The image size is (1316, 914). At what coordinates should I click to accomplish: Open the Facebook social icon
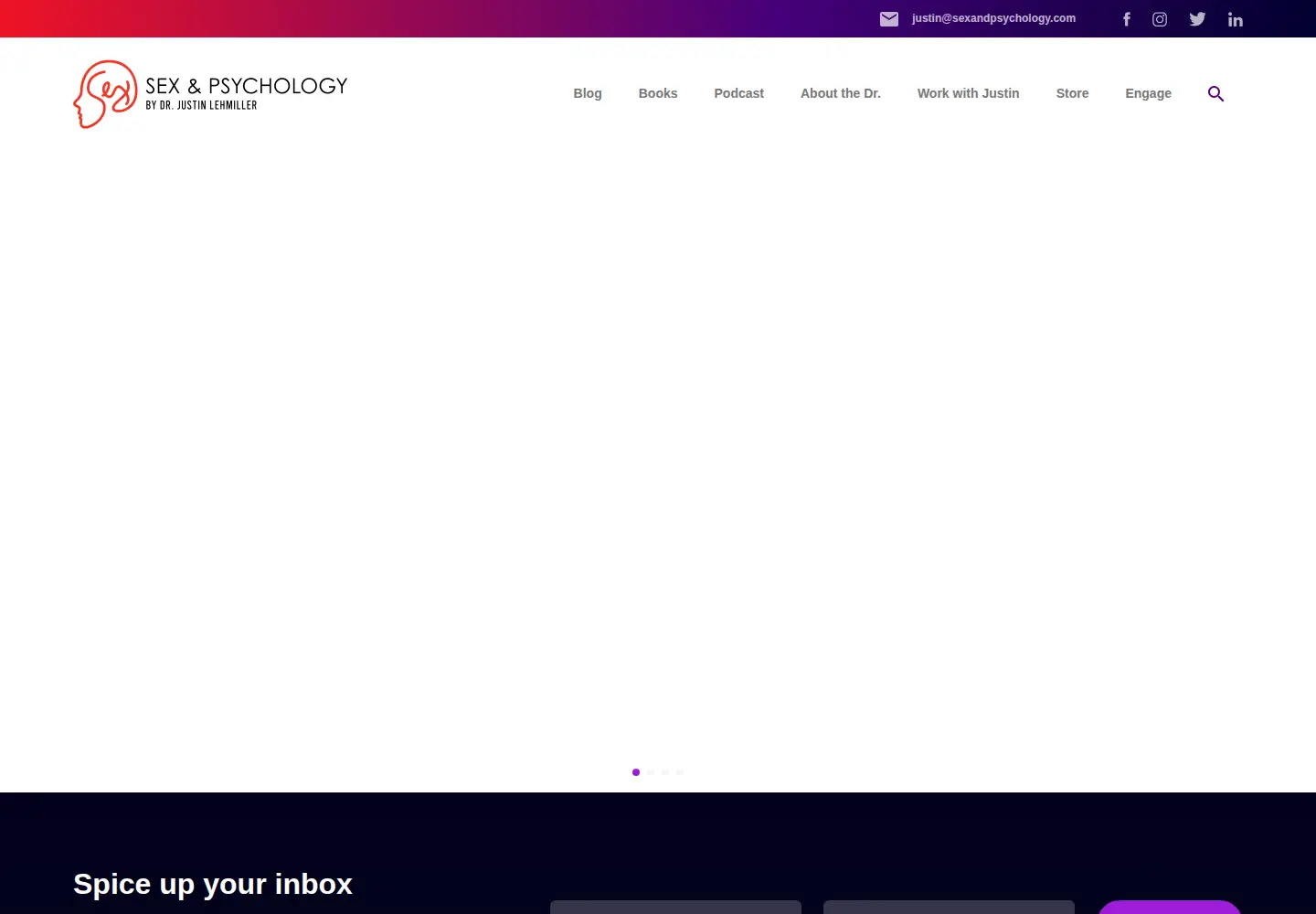coord(1127,19)
